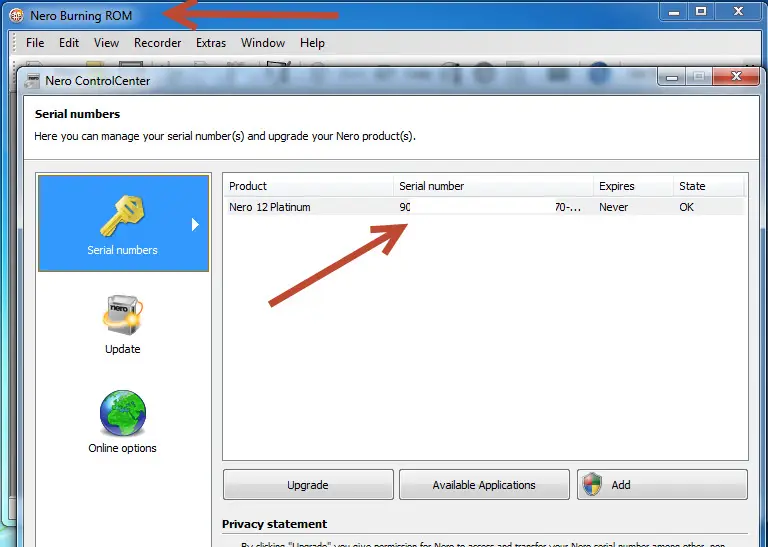
Task: Click the 'OK' state cell
Action: [686, 207]
